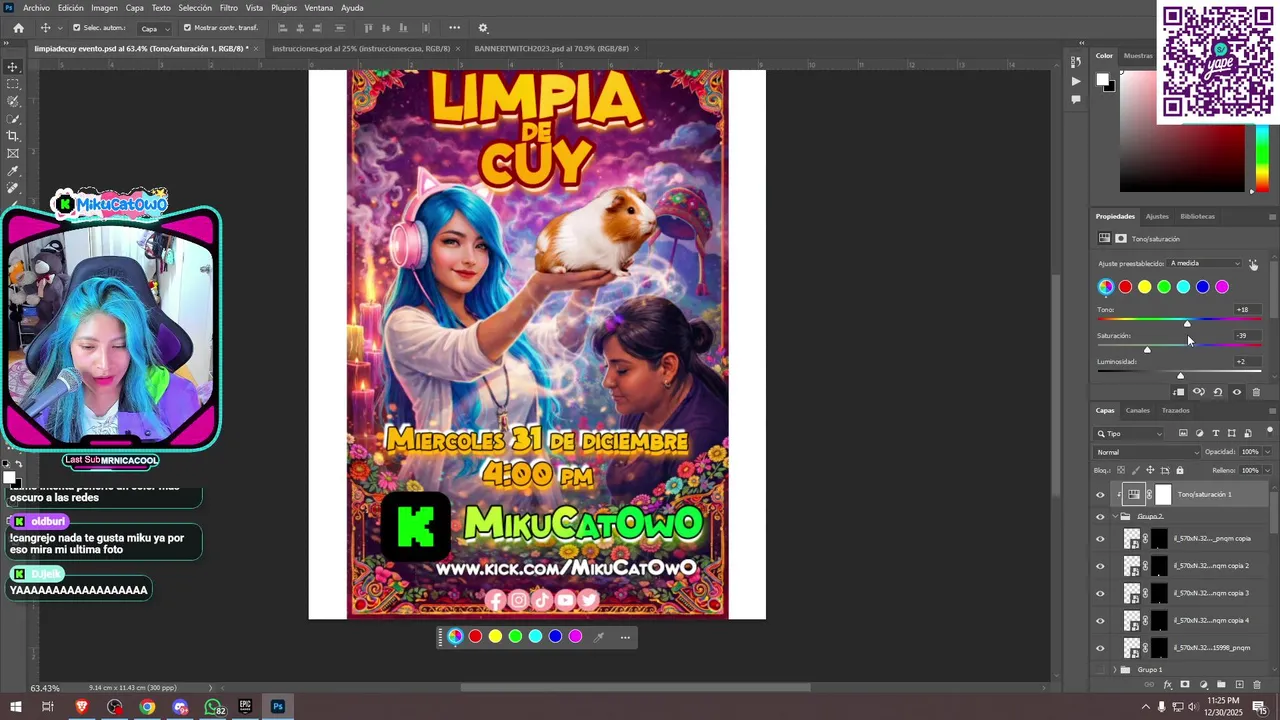Hide layer il_570xN.32...nqm copia 2
This screenshot has width=1280, height=720.
1100,566
